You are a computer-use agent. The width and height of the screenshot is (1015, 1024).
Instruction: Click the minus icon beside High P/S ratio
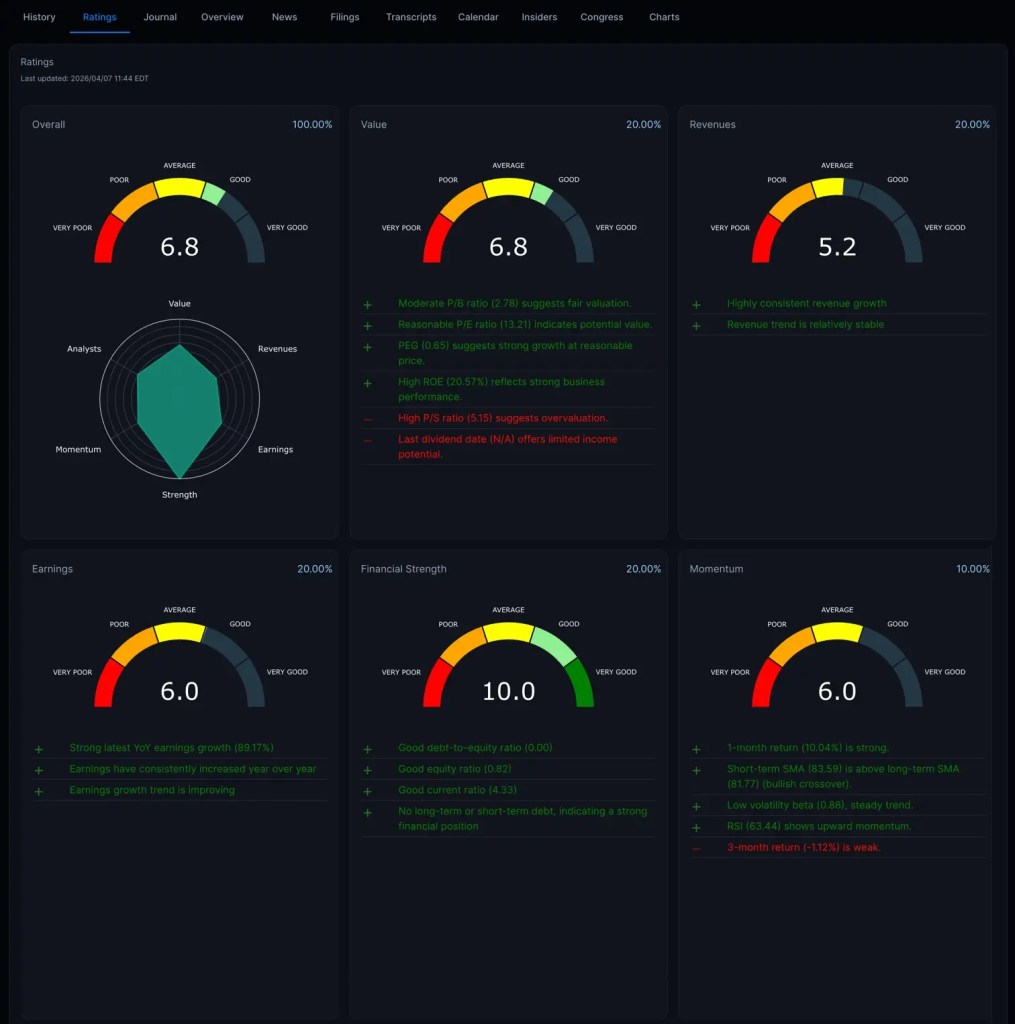[367, 419]
